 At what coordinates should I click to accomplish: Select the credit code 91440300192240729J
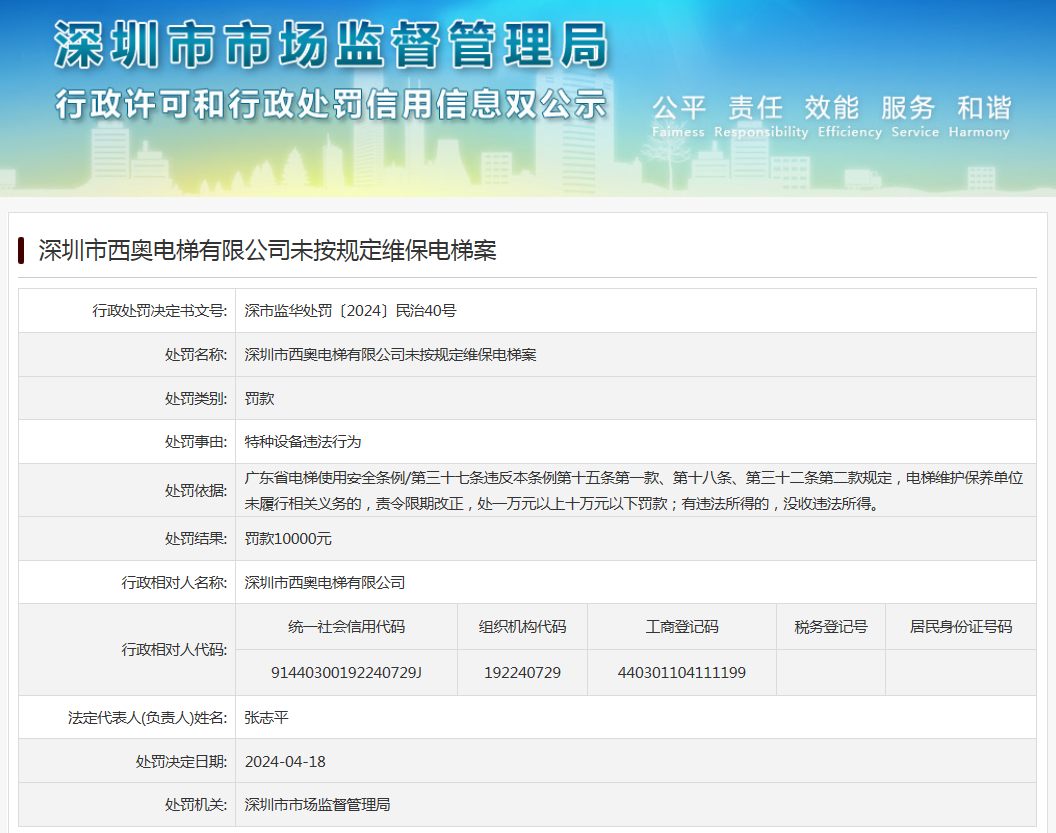pos(346,672)
